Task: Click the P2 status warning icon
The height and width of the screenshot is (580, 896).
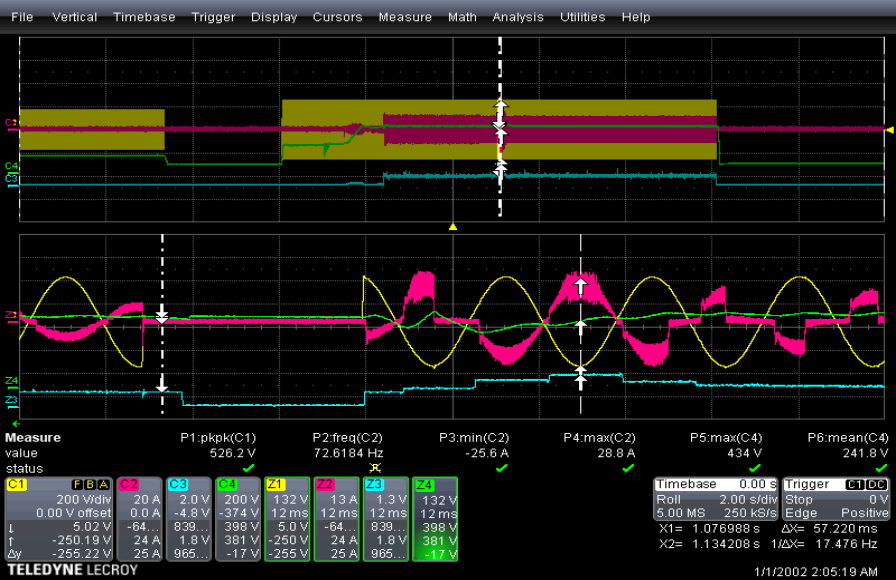Action: (x=375, y=469)
